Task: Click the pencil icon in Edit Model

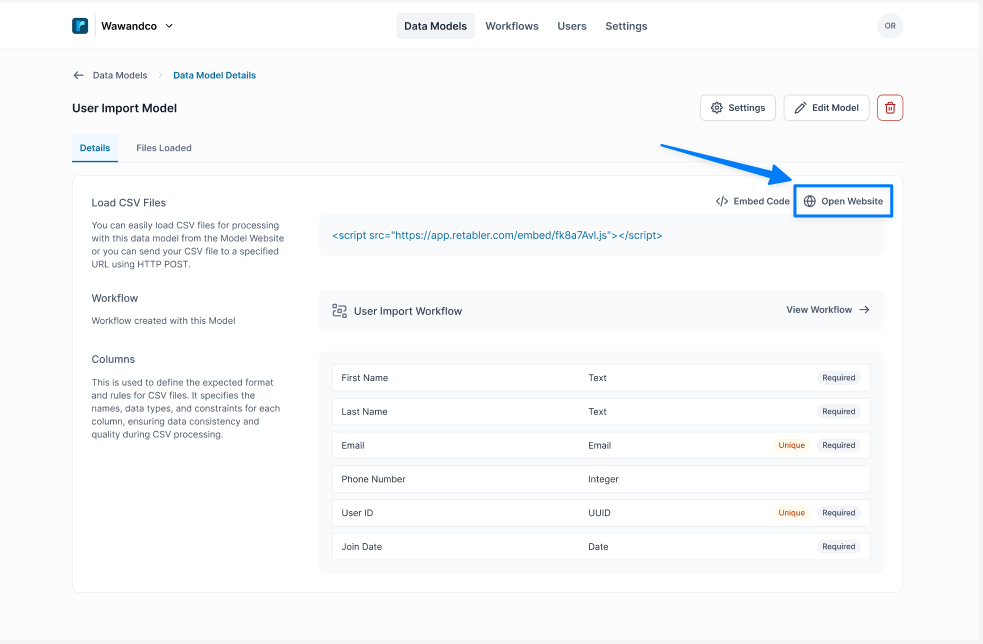Action: [x=800, y=108]
